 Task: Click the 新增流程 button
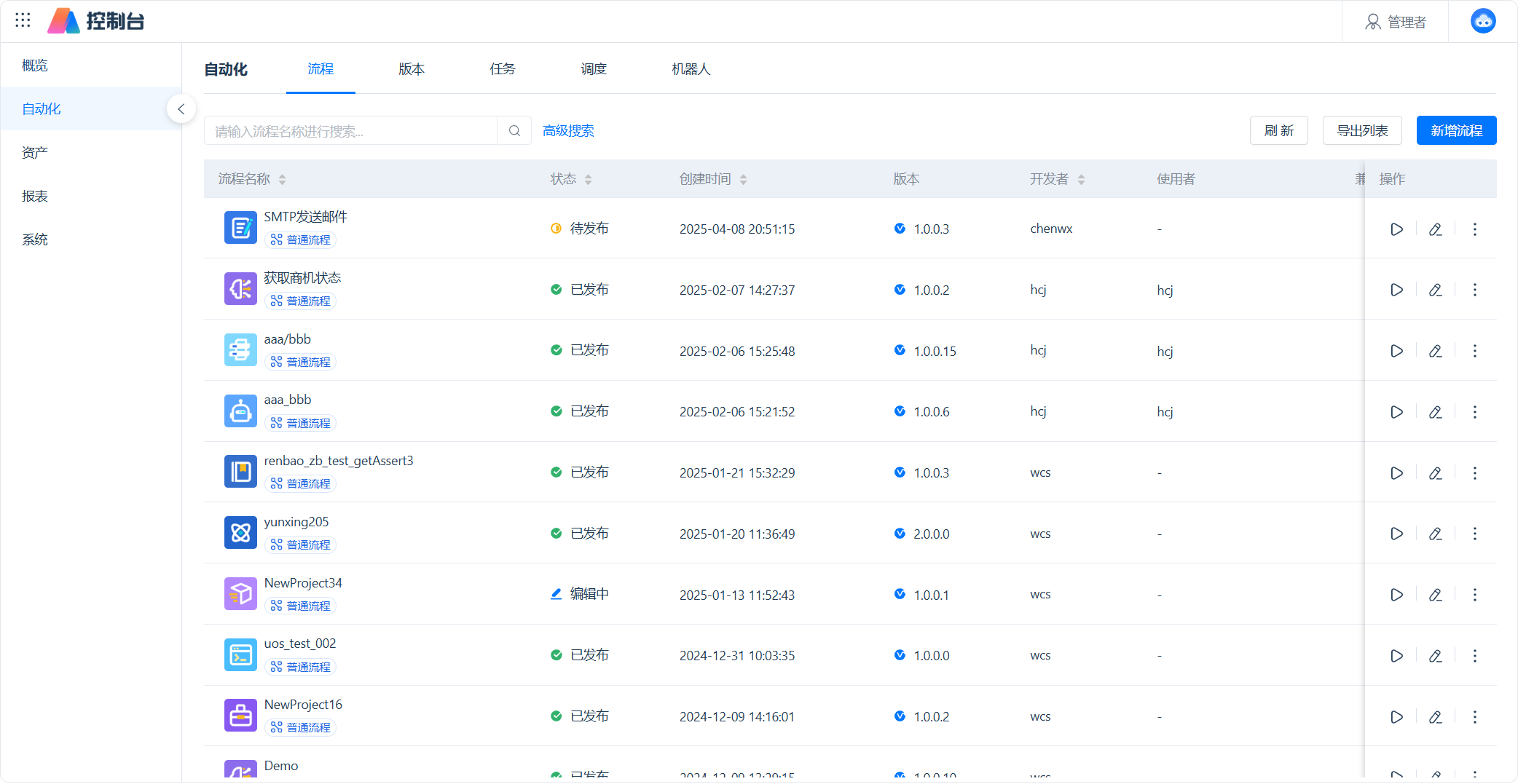click(1456, 131)
